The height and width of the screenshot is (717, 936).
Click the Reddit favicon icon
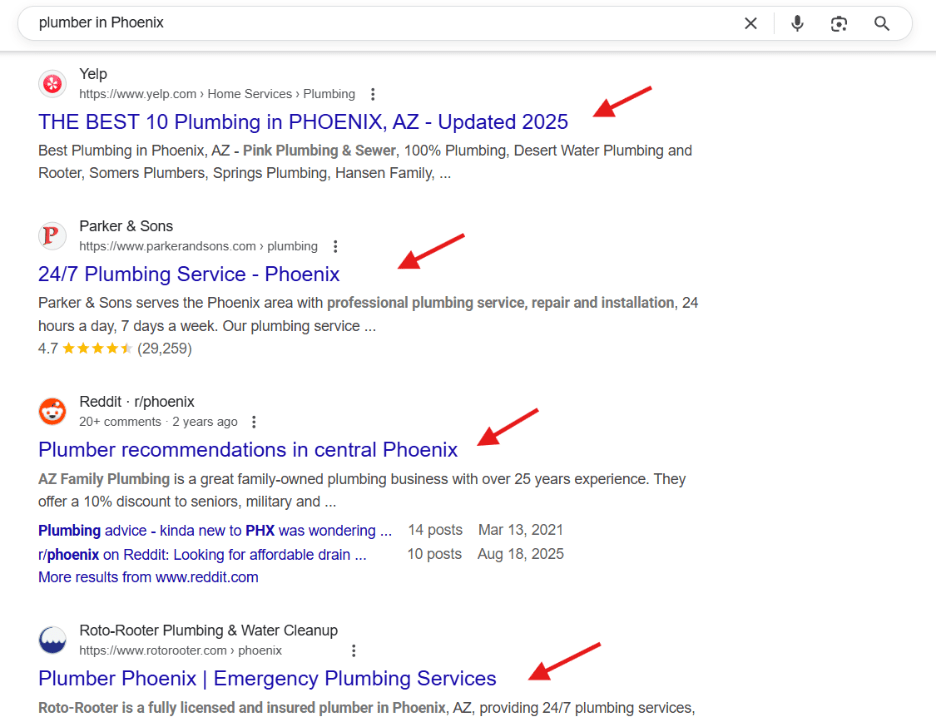tap(53, 411)
